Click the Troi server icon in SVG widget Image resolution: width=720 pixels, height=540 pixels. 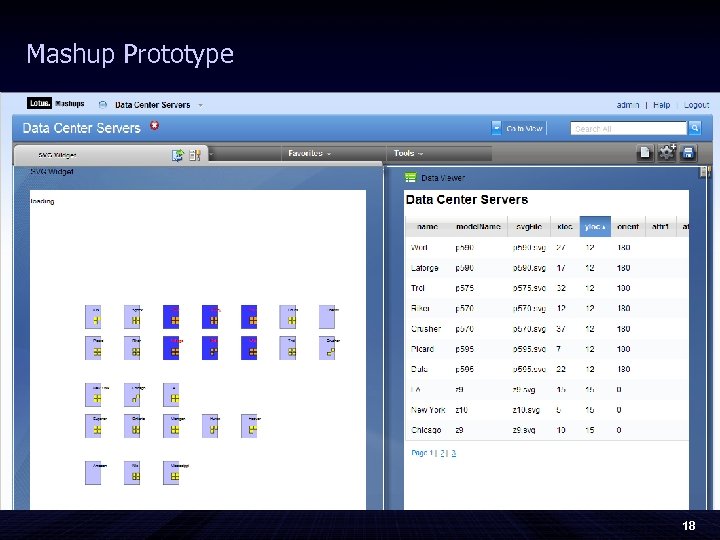[x=288, y=348]
